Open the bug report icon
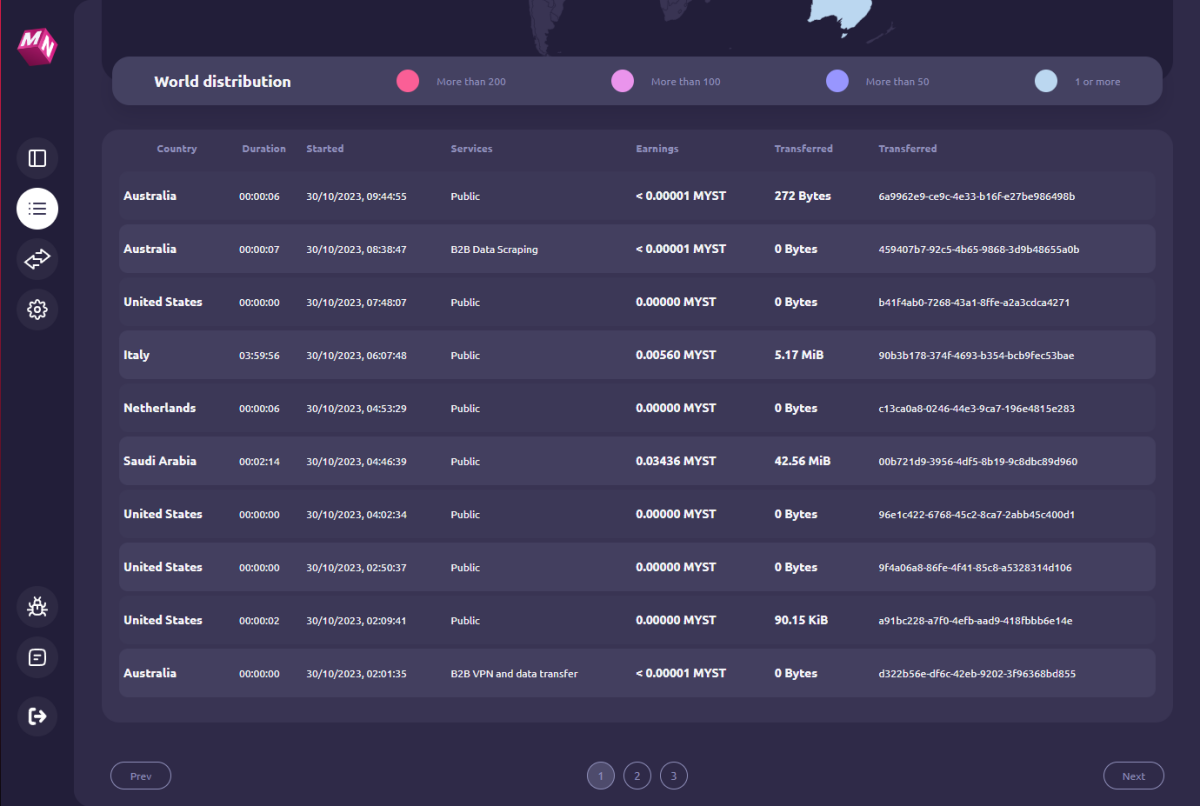 (x=37, y=606)
